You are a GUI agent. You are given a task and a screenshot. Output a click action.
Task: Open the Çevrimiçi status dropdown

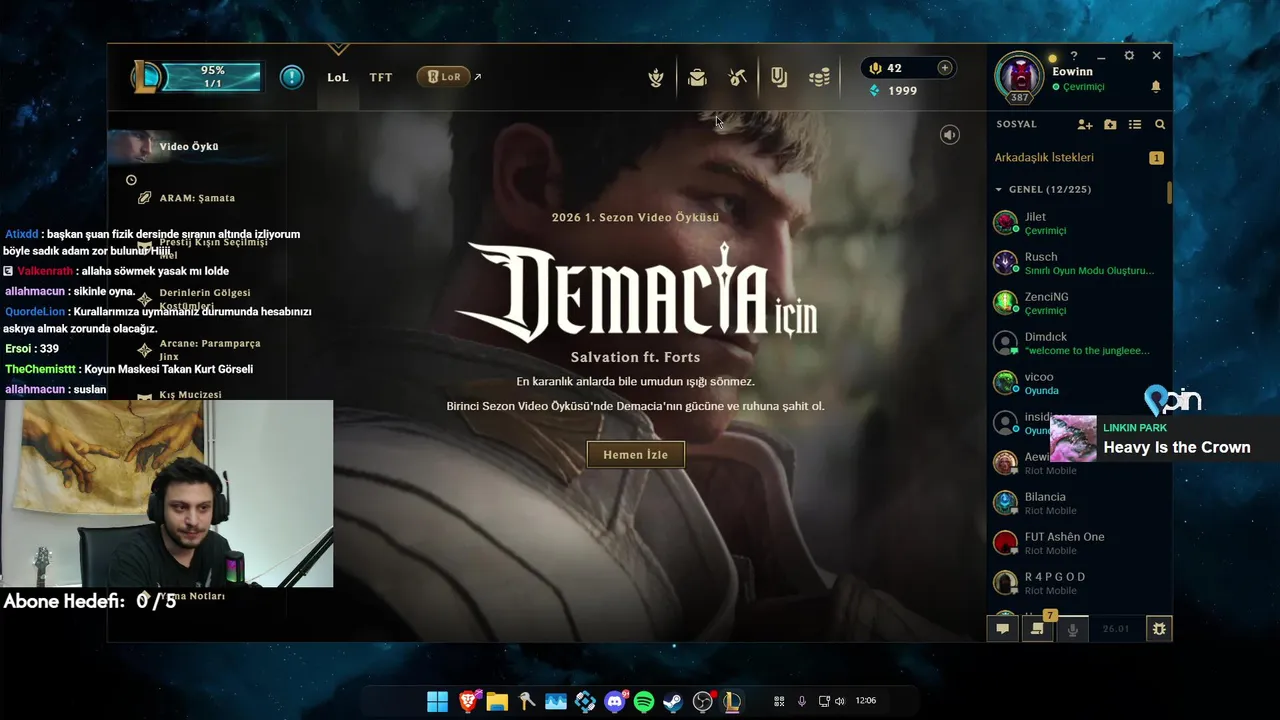pos(1078,88)
